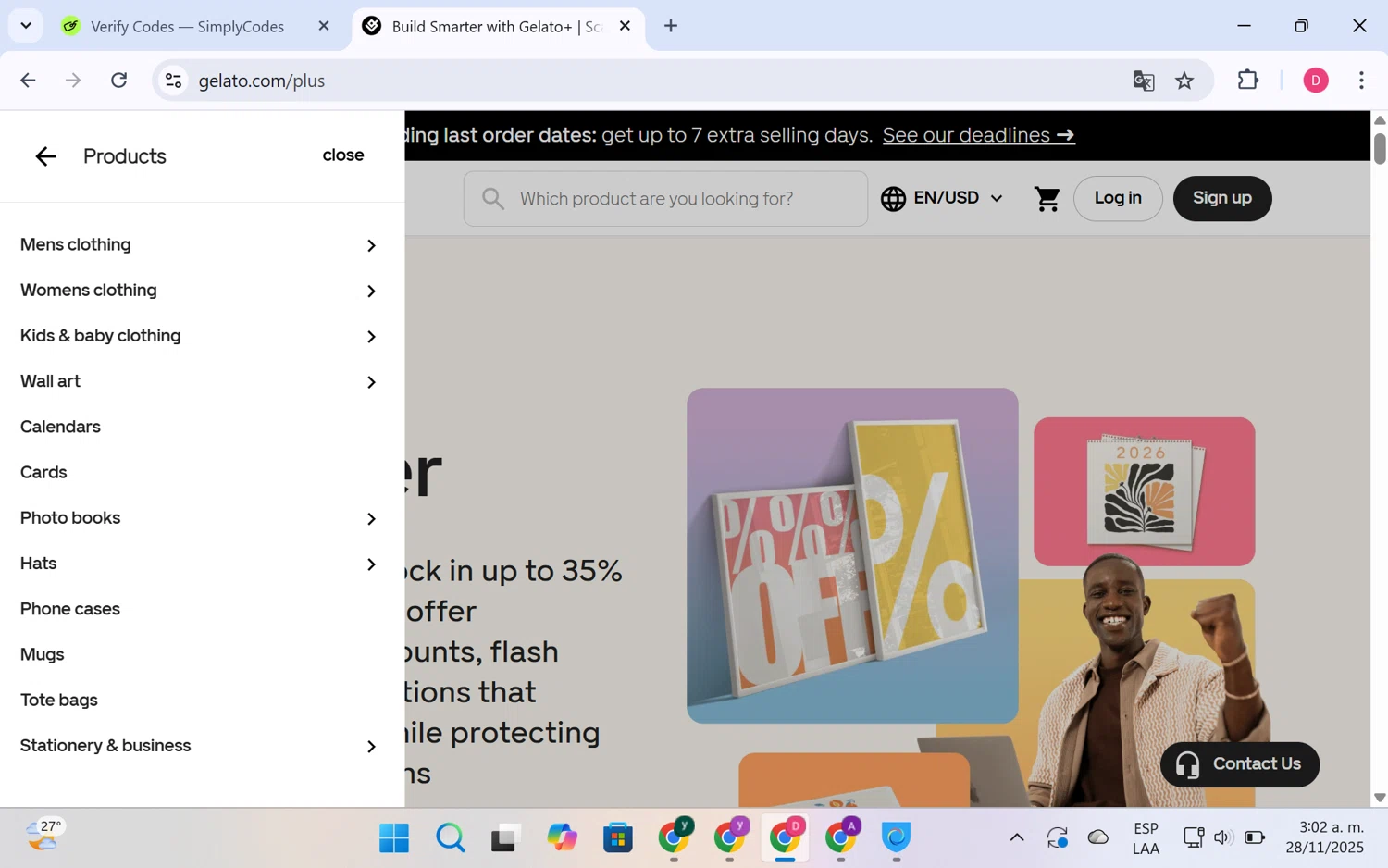Viewport: 1388px width, 868px height.
Task: Open the EN/USD language currency dropdown
Action: point(941,198)
